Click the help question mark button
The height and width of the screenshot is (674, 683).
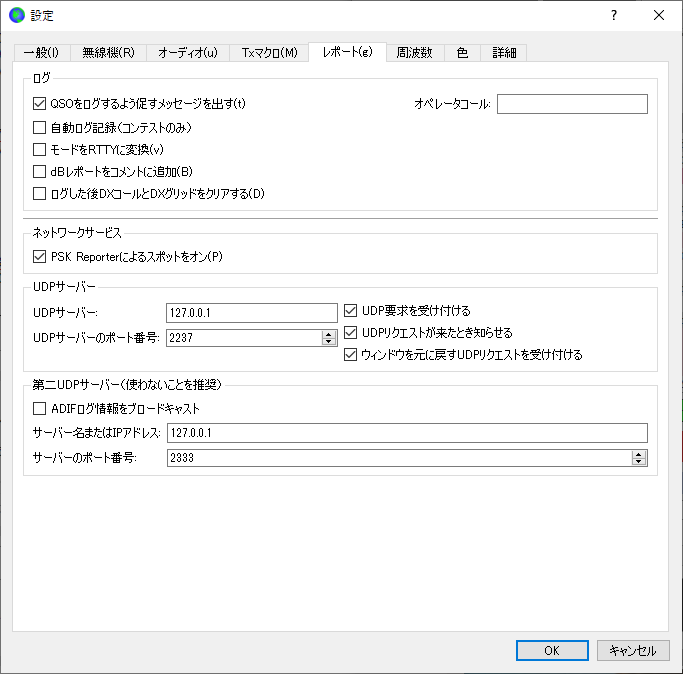pyautogui.click(x=614, y=15)
